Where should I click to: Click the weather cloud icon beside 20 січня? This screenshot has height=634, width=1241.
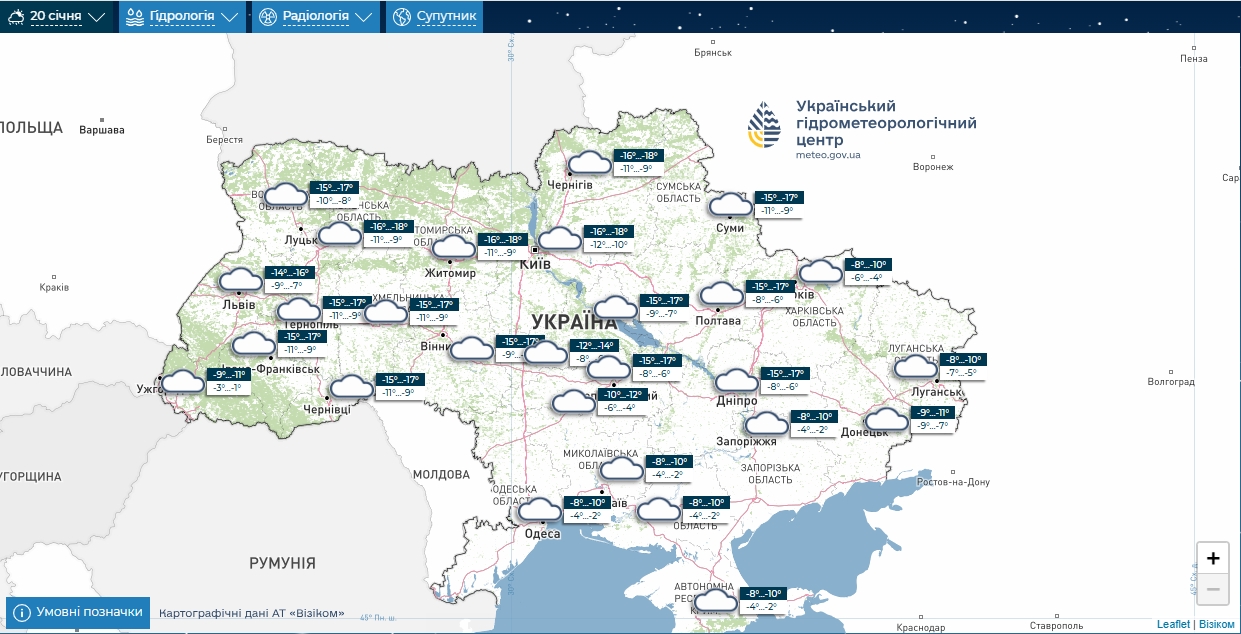click(15, 17)
